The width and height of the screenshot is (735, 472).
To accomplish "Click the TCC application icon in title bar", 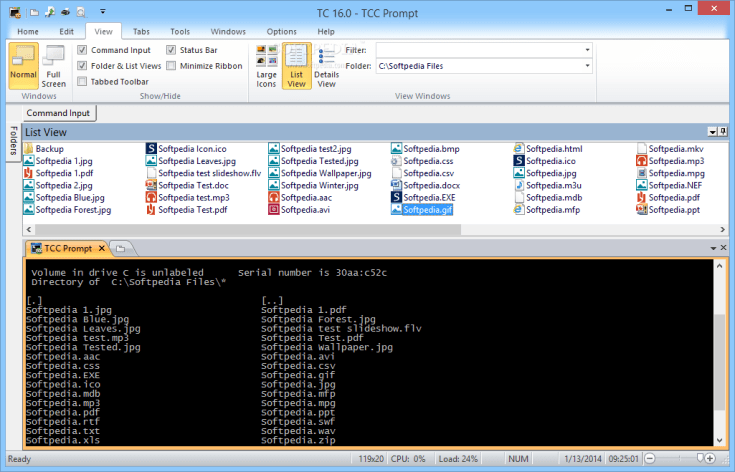I will pos(15,12).
